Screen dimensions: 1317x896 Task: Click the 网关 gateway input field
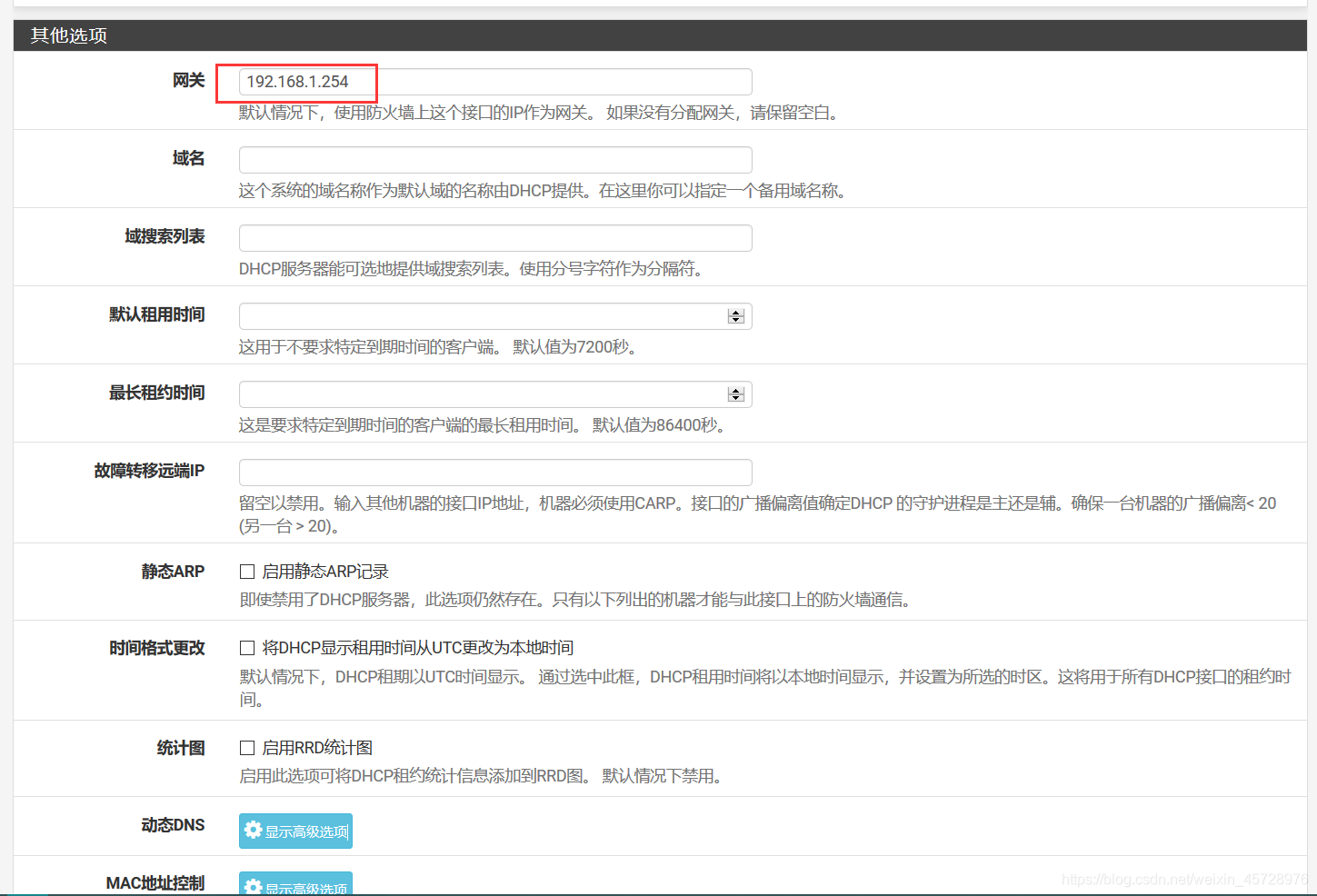[x=495, y=82]
